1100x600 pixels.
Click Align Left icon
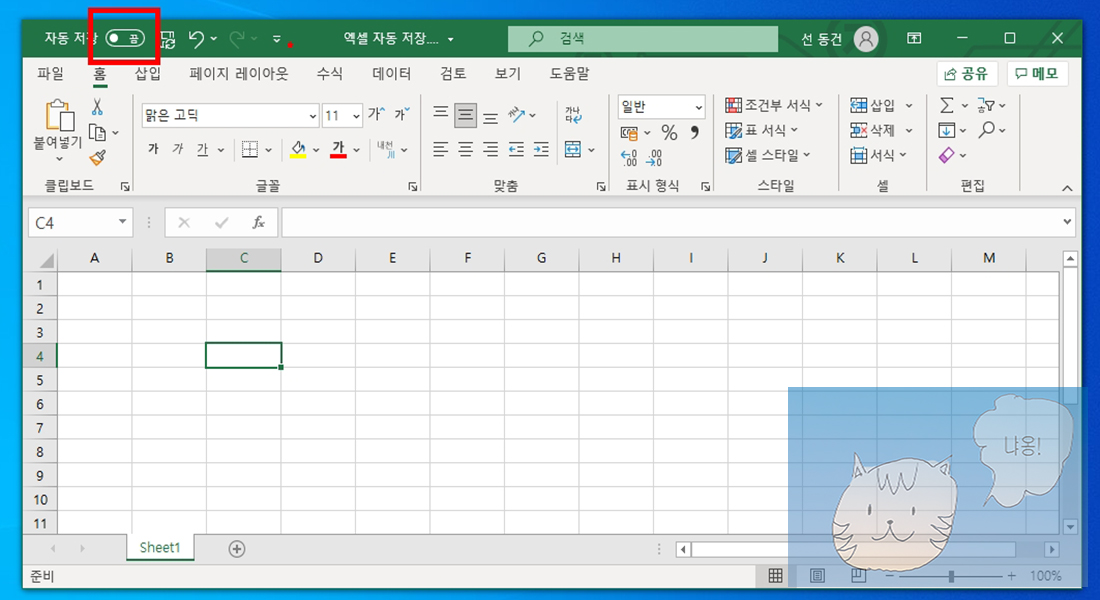[441, 149]
